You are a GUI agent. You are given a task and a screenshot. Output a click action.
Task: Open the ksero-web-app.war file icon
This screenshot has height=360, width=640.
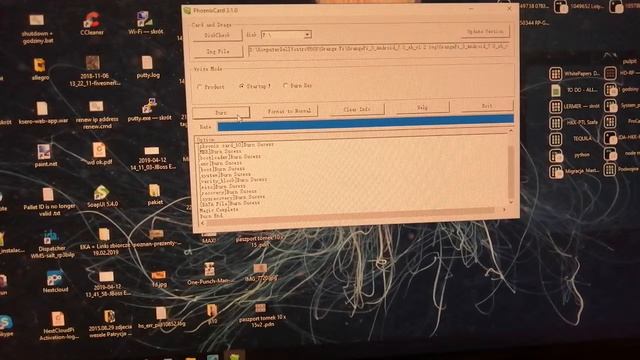click(x=43, y=113)
